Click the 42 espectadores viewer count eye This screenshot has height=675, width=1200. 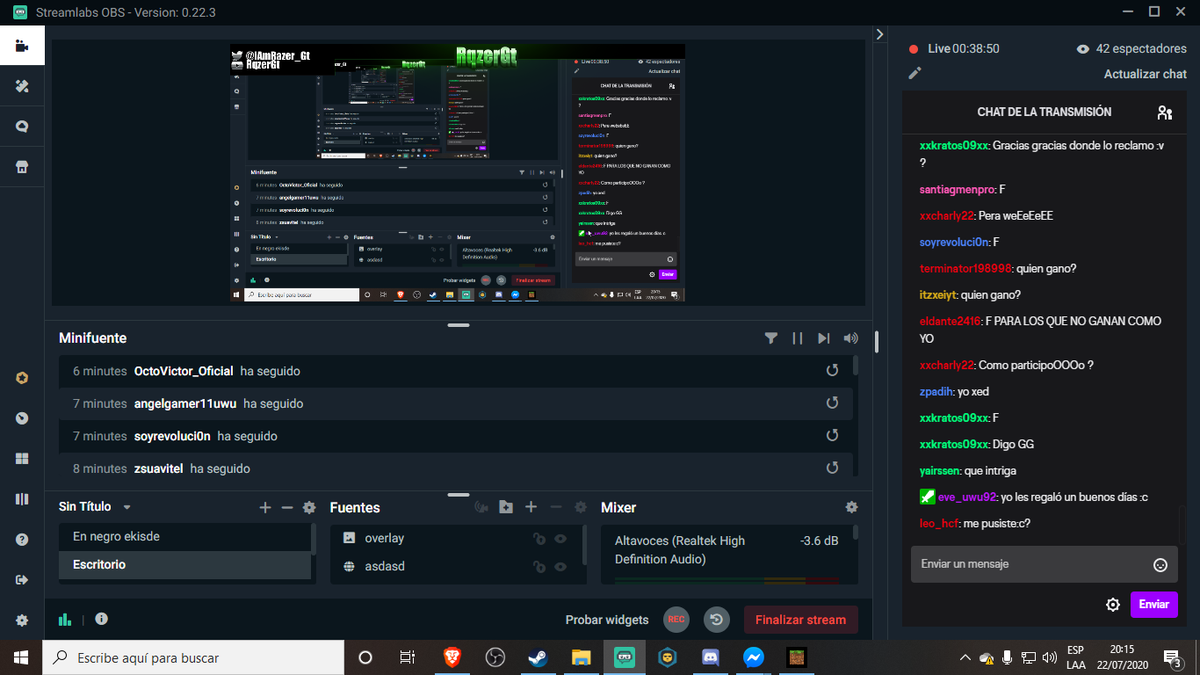pos(1083,49)
